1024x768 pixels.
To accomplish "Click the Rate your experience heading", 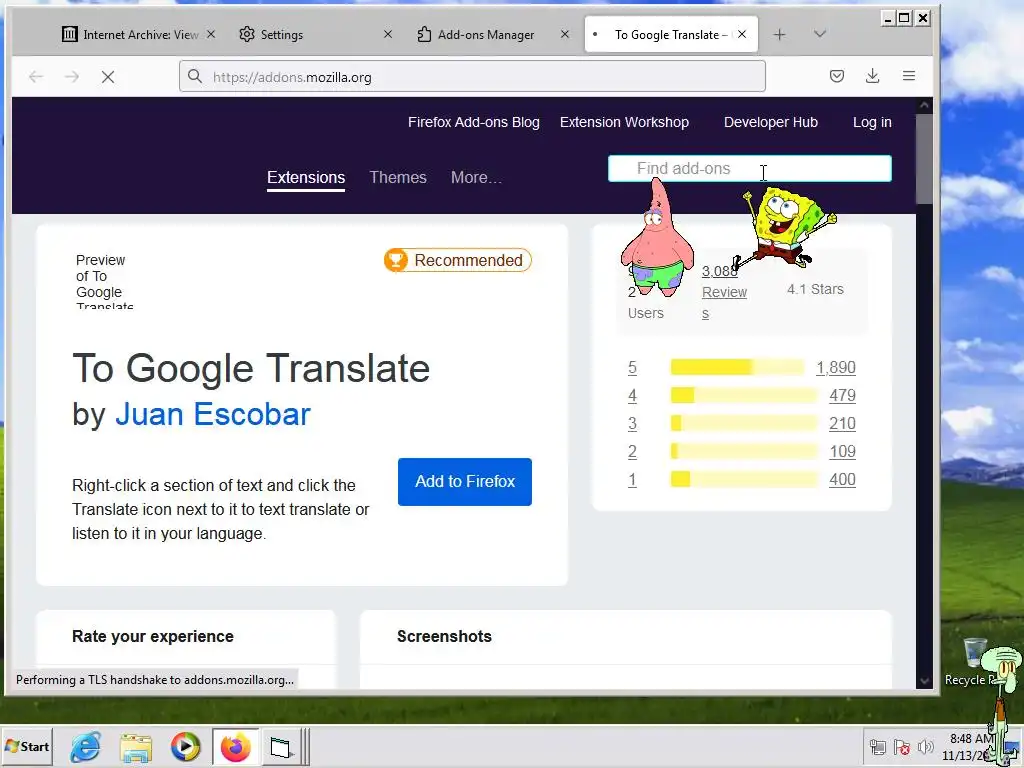I will tap(153, 636).
